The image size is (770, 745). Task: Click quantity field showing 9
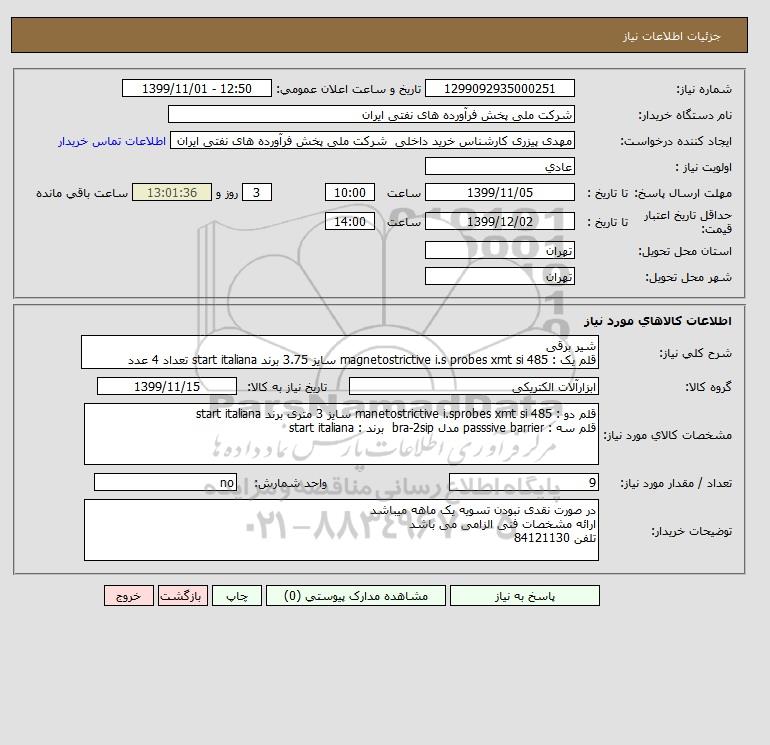[x=524, y=482]
